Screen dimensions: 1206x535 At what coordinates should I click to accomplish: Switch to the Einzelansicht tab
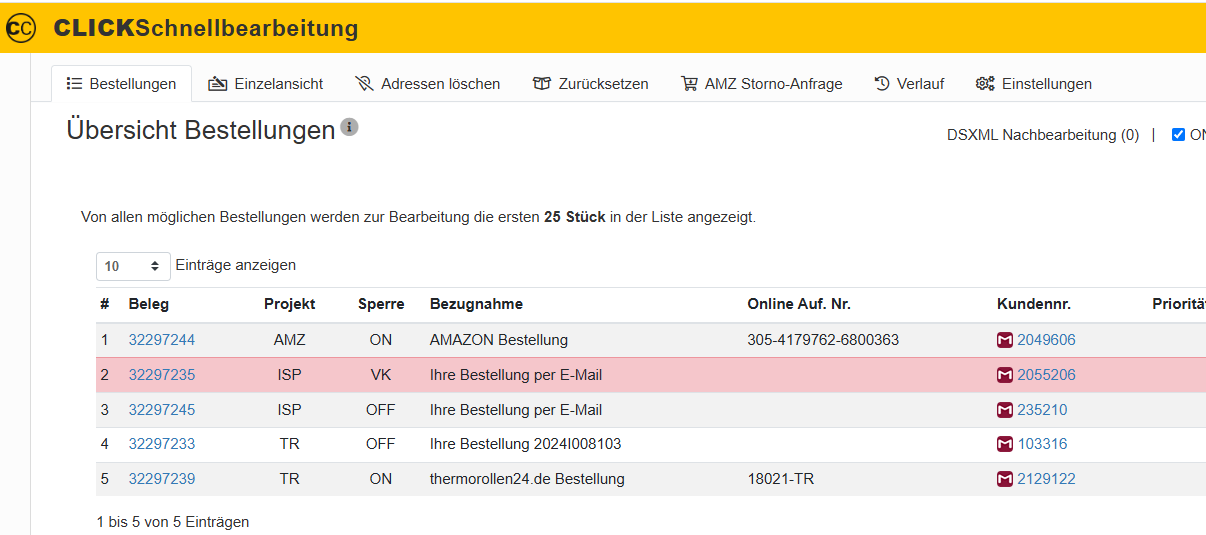pyautogui.click(x=265, y=84)
